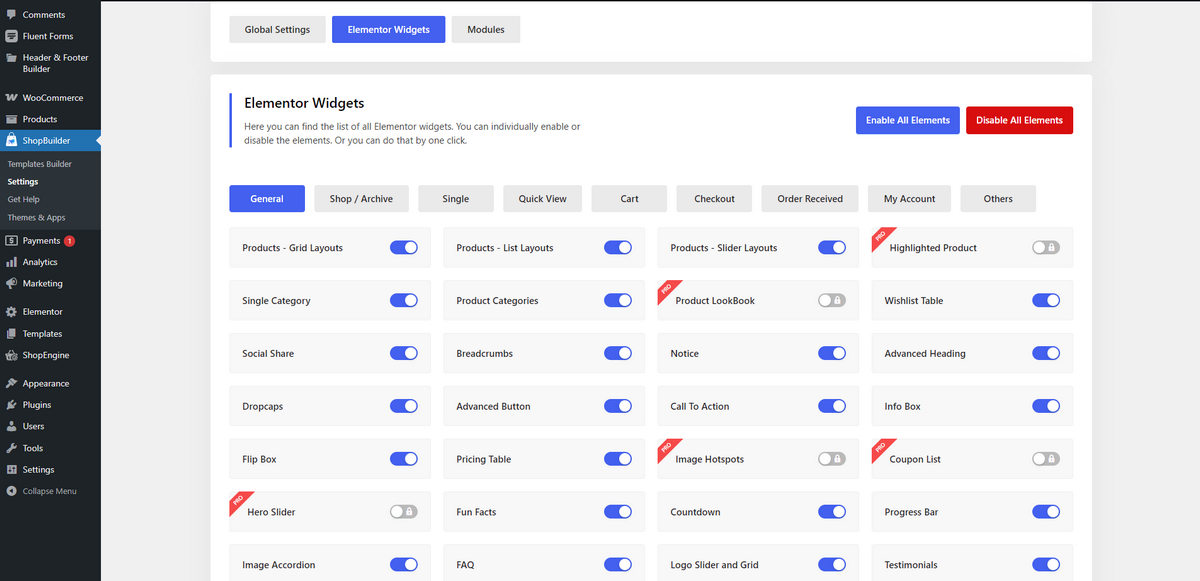Image resolution: width=1200 pixels, height=581 pixels.
Task: Toggle the Flip Box switch
Action: click(x=404, y=459)
